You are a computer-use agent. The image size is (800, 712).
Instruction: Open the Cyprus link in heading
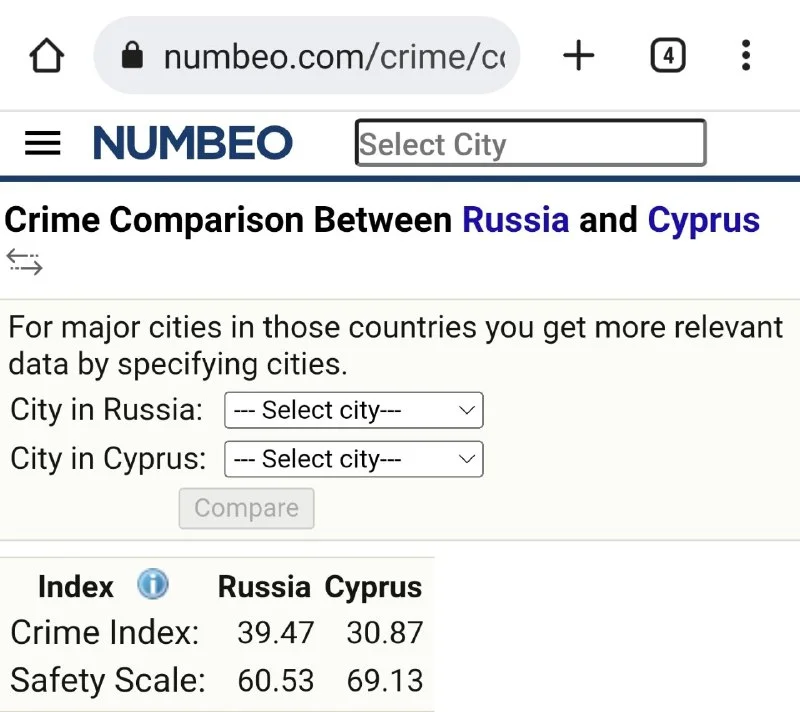tap(704, 220)
